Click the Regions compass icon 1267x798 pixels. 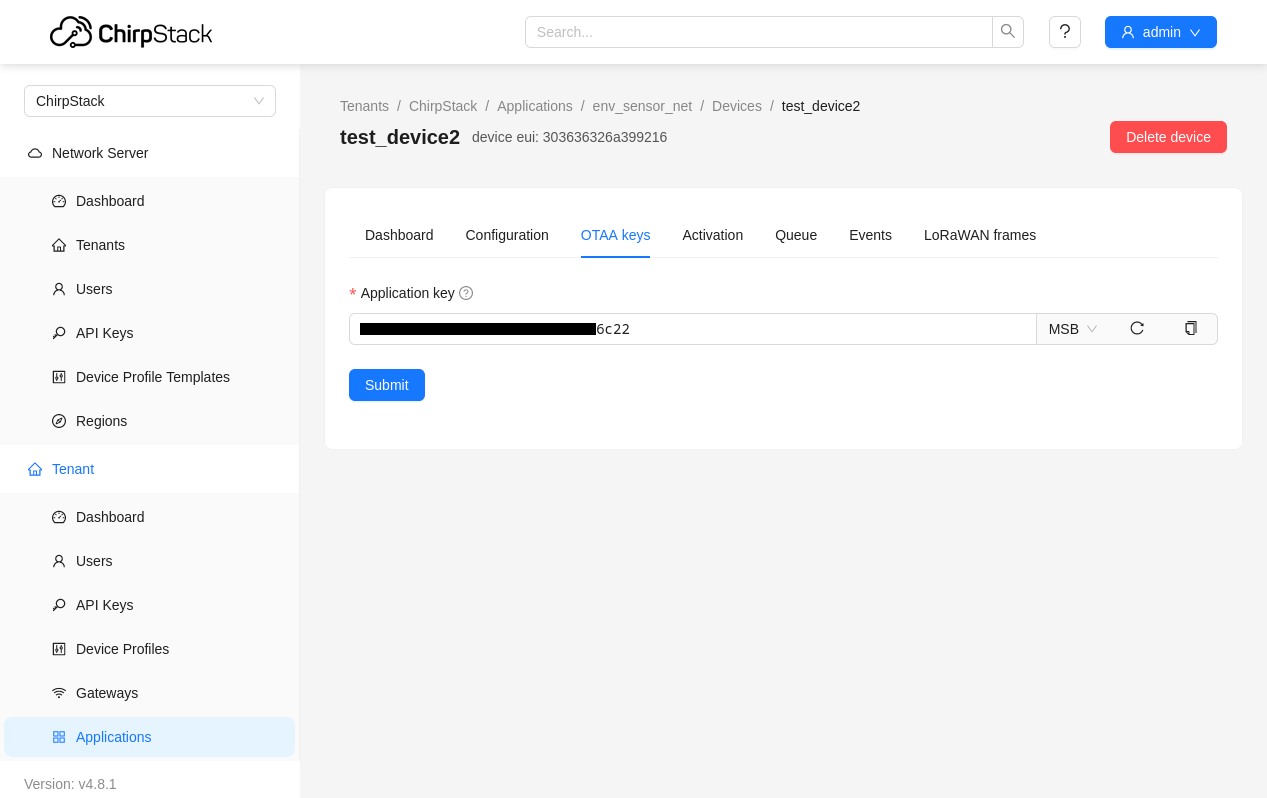point(59,421)
